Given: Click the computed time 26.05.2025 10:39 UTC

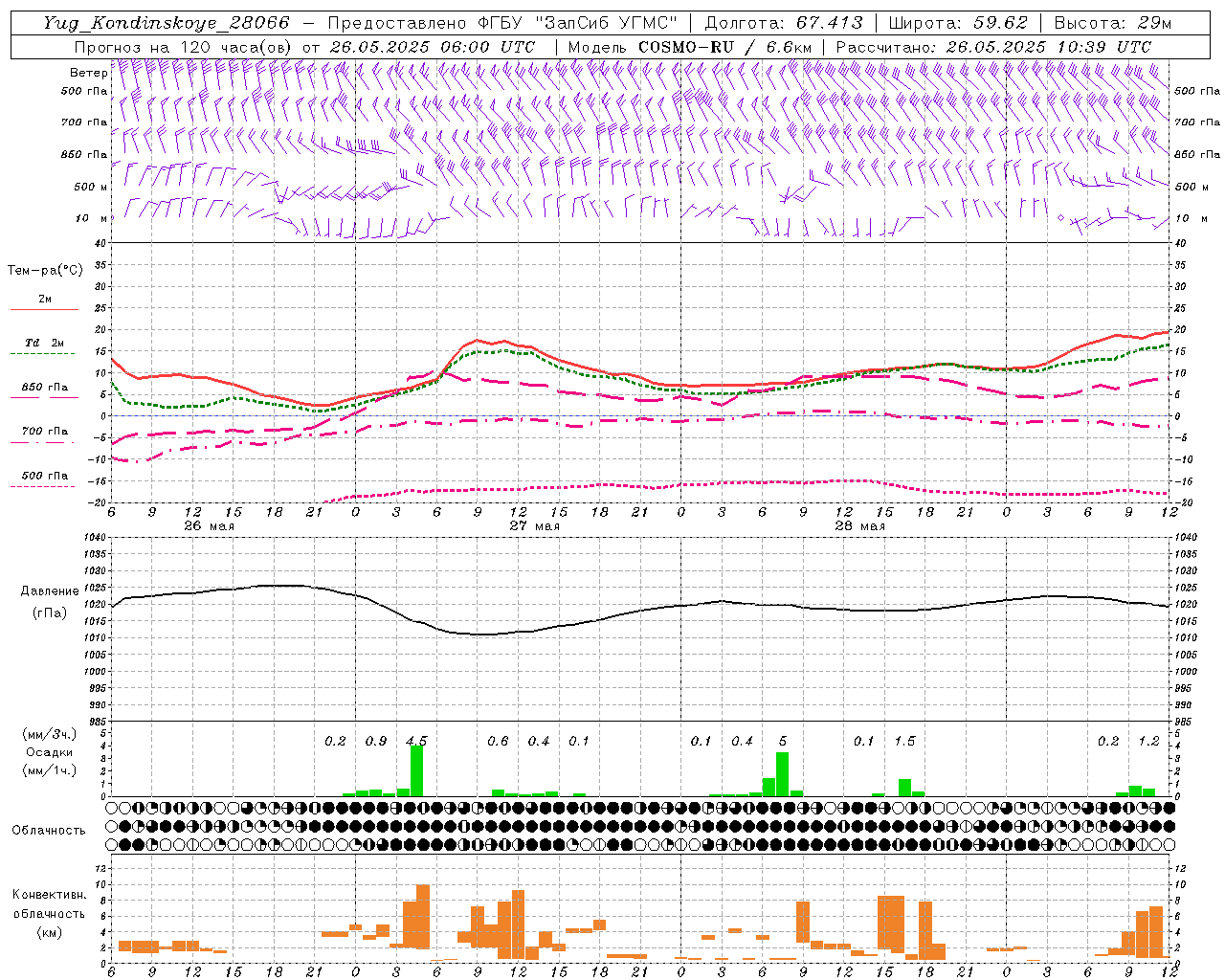Looking at the screenshot, I should 1049,47.
